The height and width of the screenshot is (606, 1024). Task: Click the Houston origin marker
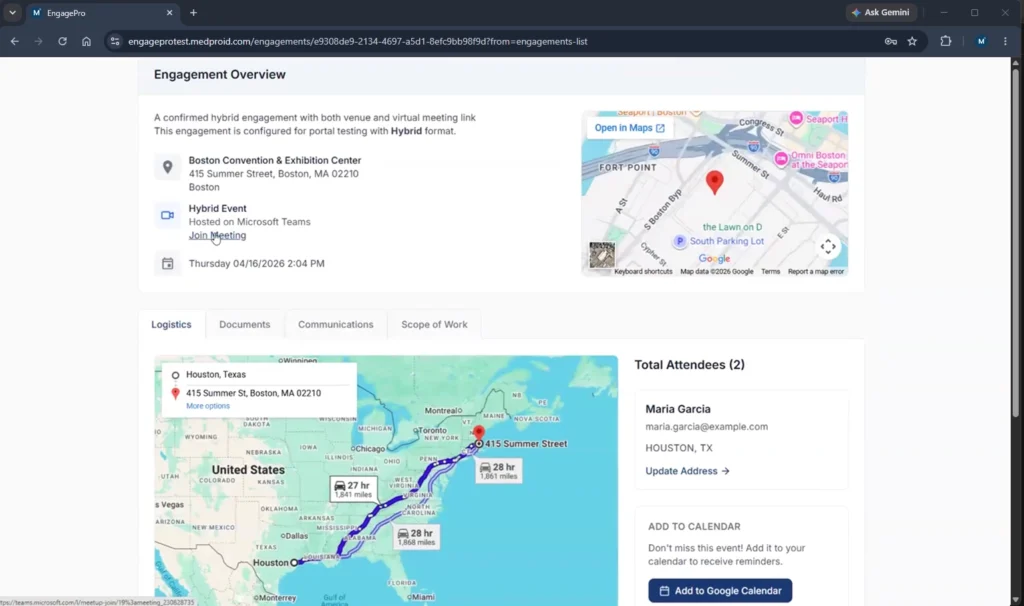[295, 562]
